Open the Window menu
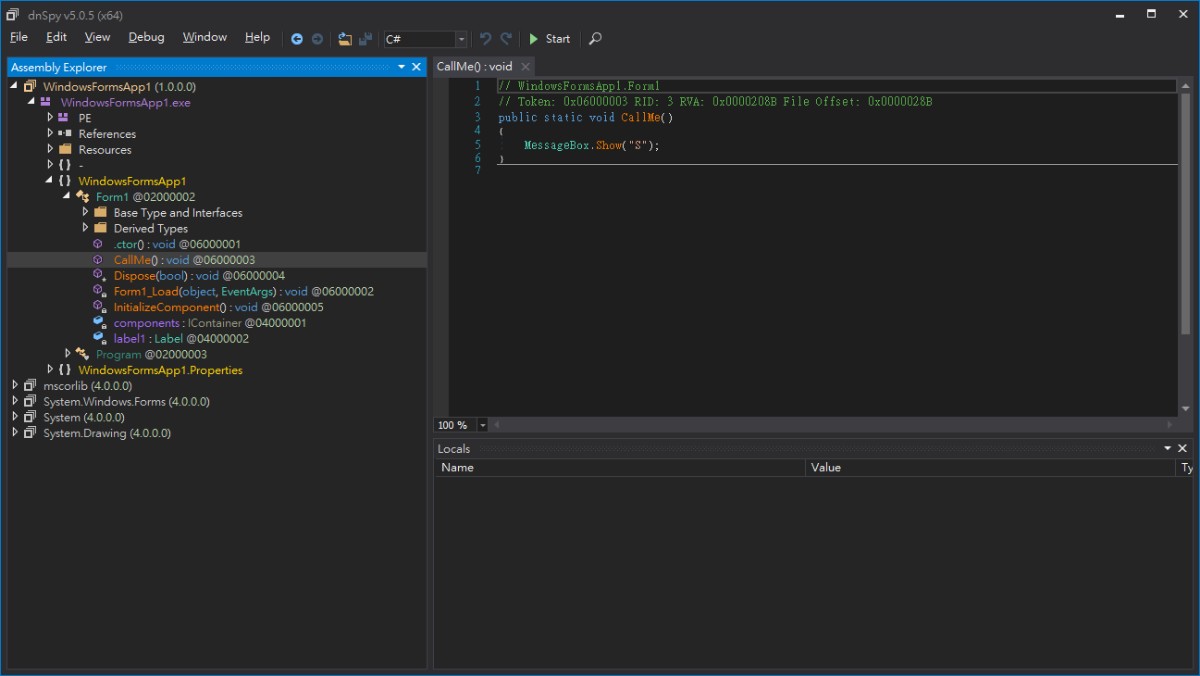Viewport: 1200px width, 676px height. [x=204, y=37]
